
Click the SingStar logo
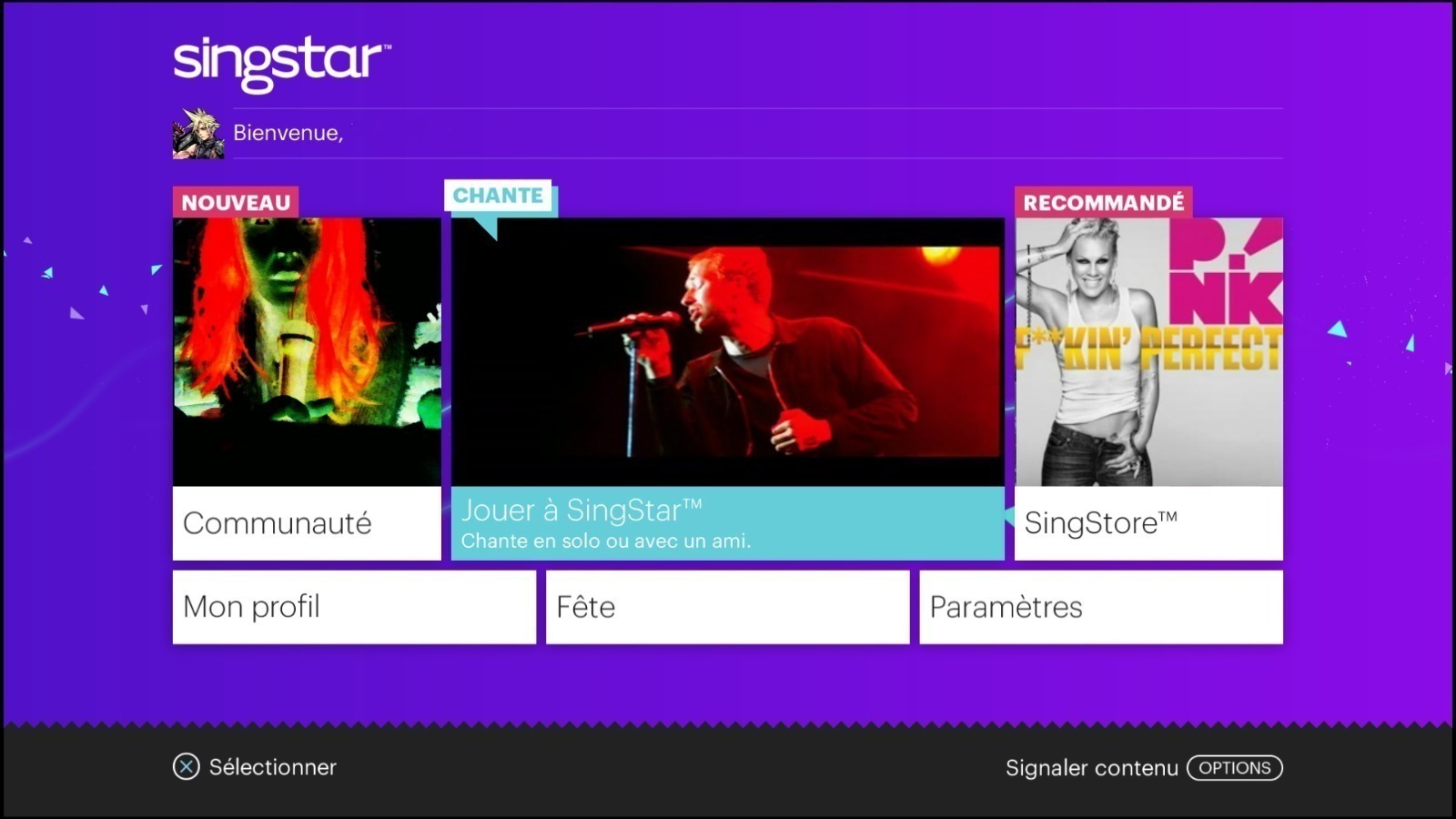[x=282, y=64]
